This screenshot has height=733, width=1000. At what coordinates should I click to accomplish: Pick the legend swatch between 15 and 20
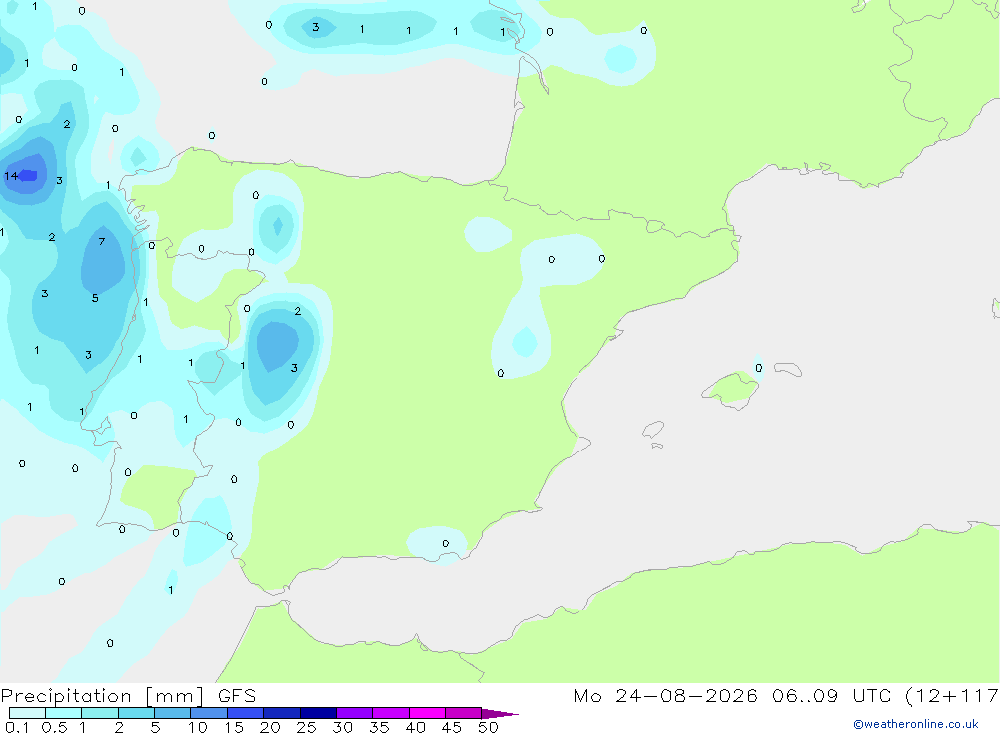click(246, 713)
